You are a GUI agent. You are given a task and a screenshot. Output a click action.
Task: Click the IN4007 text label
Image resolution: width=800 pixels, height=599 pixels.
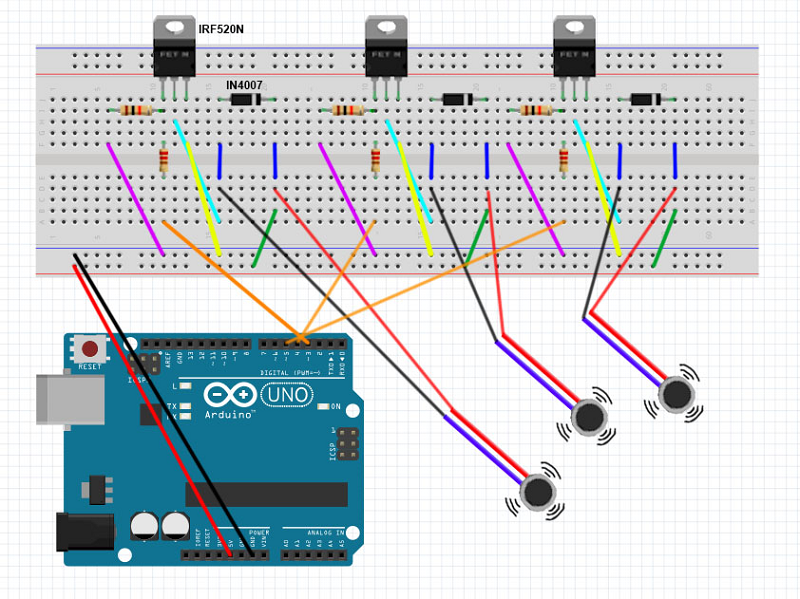click(x=246, y=85)
